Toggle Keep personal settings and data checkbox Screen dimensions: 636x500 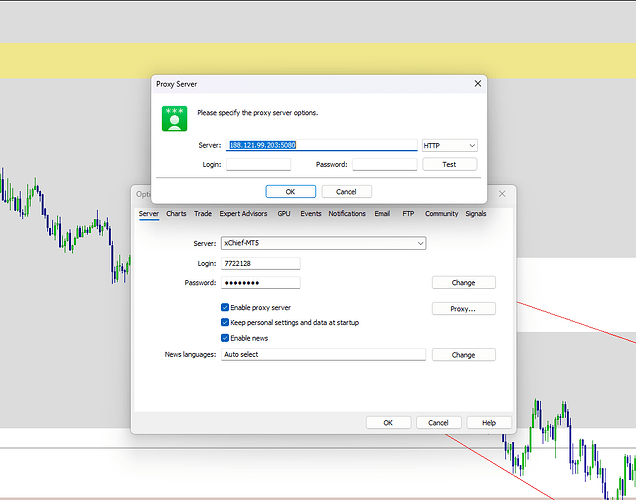click(x=225, y=322)
